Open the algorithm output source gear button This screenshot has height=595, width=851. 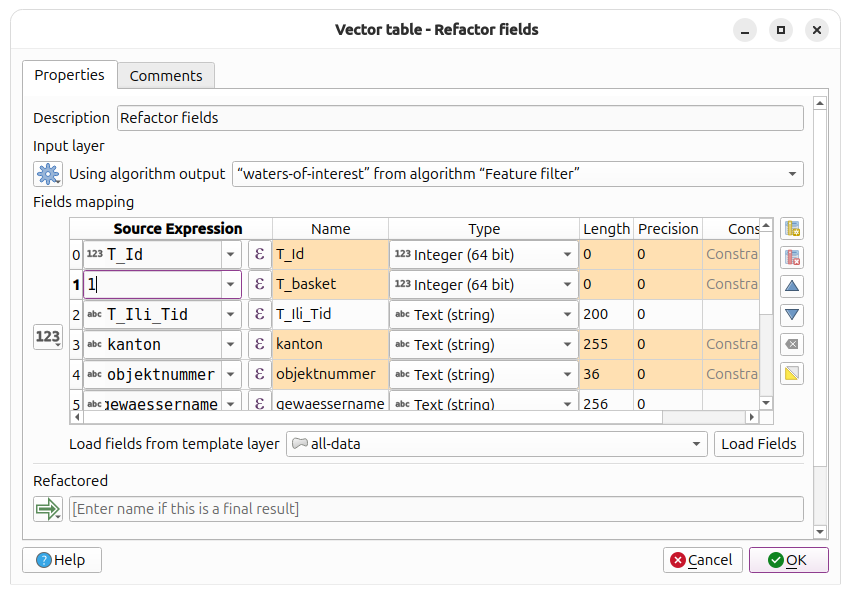point(48,174)
